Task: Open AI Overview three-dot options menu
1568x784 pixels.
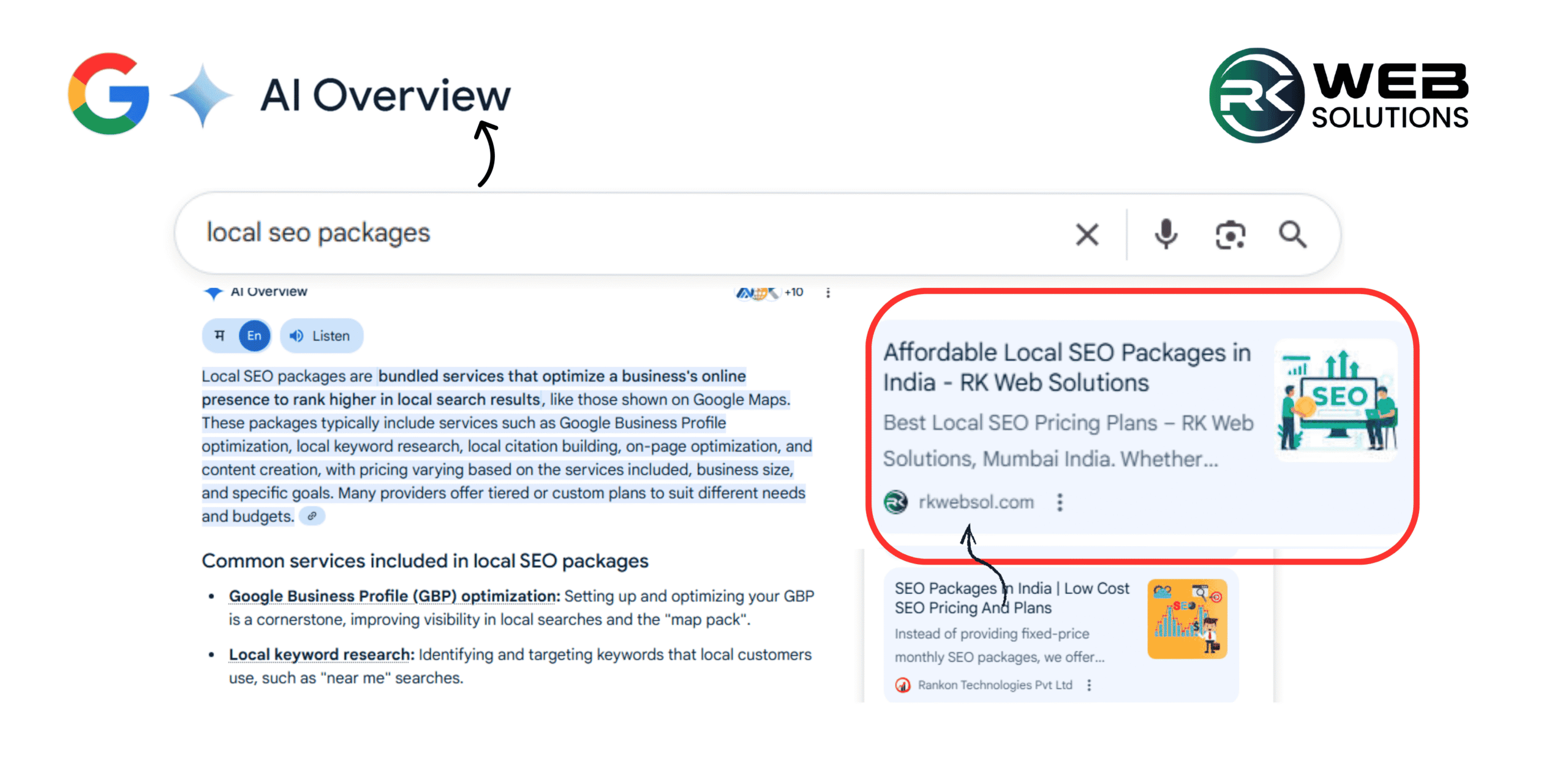Action: [x=828, y=293]
